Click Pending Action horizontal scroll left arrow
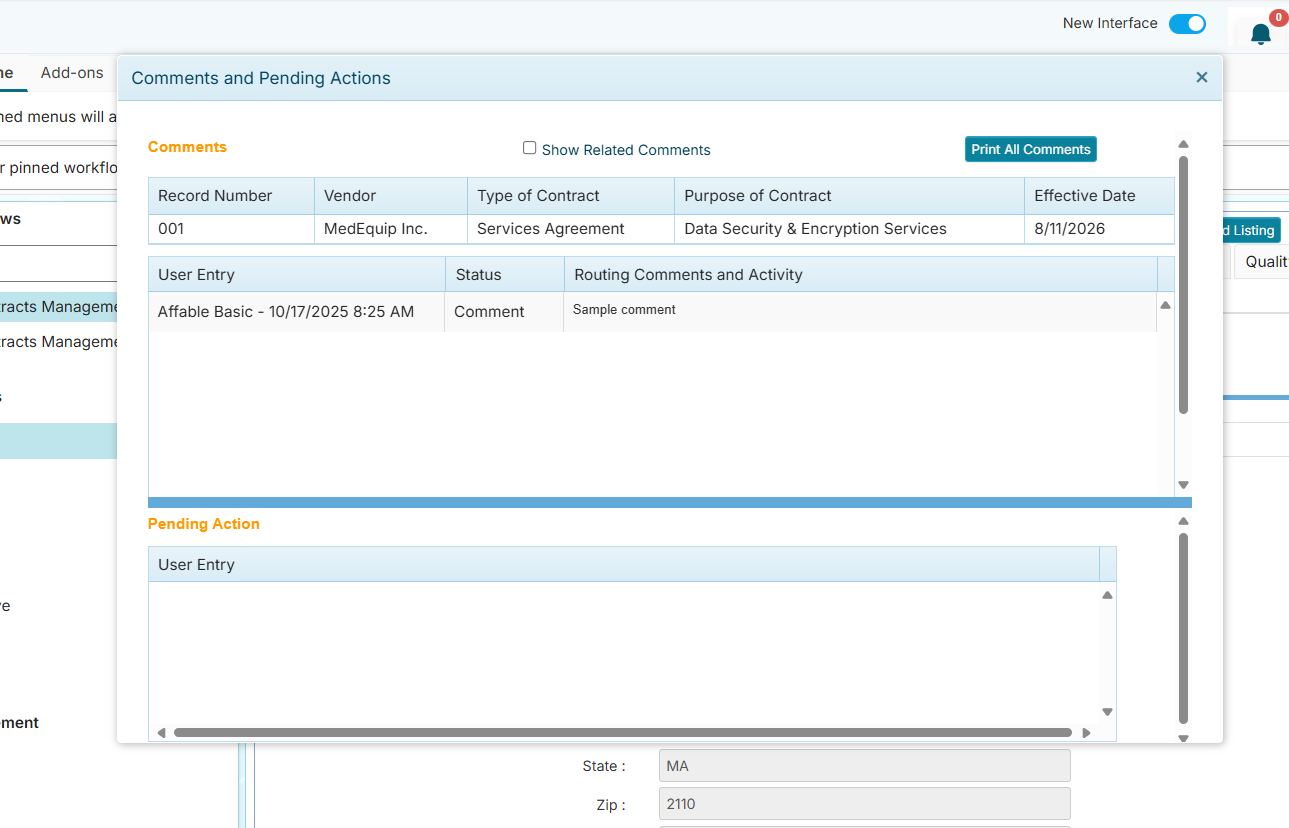Screen dimensions: 1289x828 click(x=161, y=733)
